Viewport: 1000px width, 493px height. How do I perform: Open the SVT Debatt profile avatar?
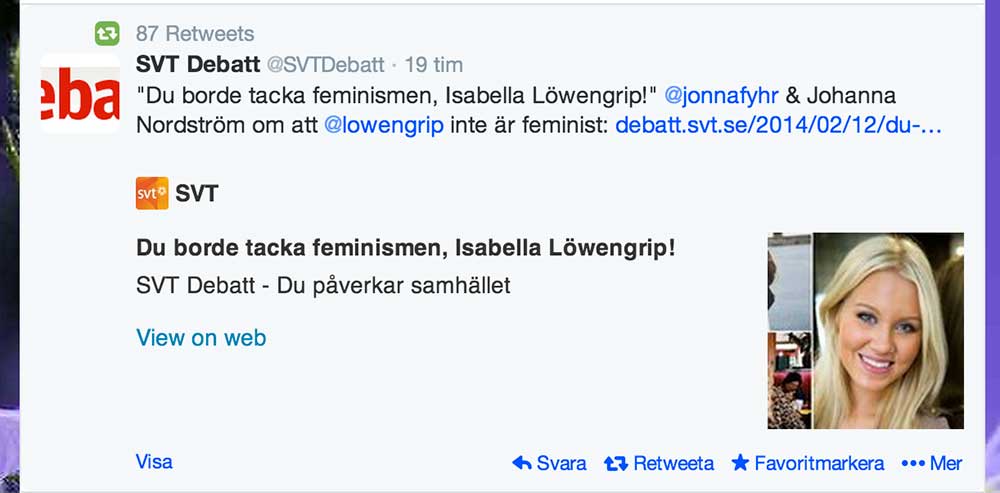click(x=80, y=94)
